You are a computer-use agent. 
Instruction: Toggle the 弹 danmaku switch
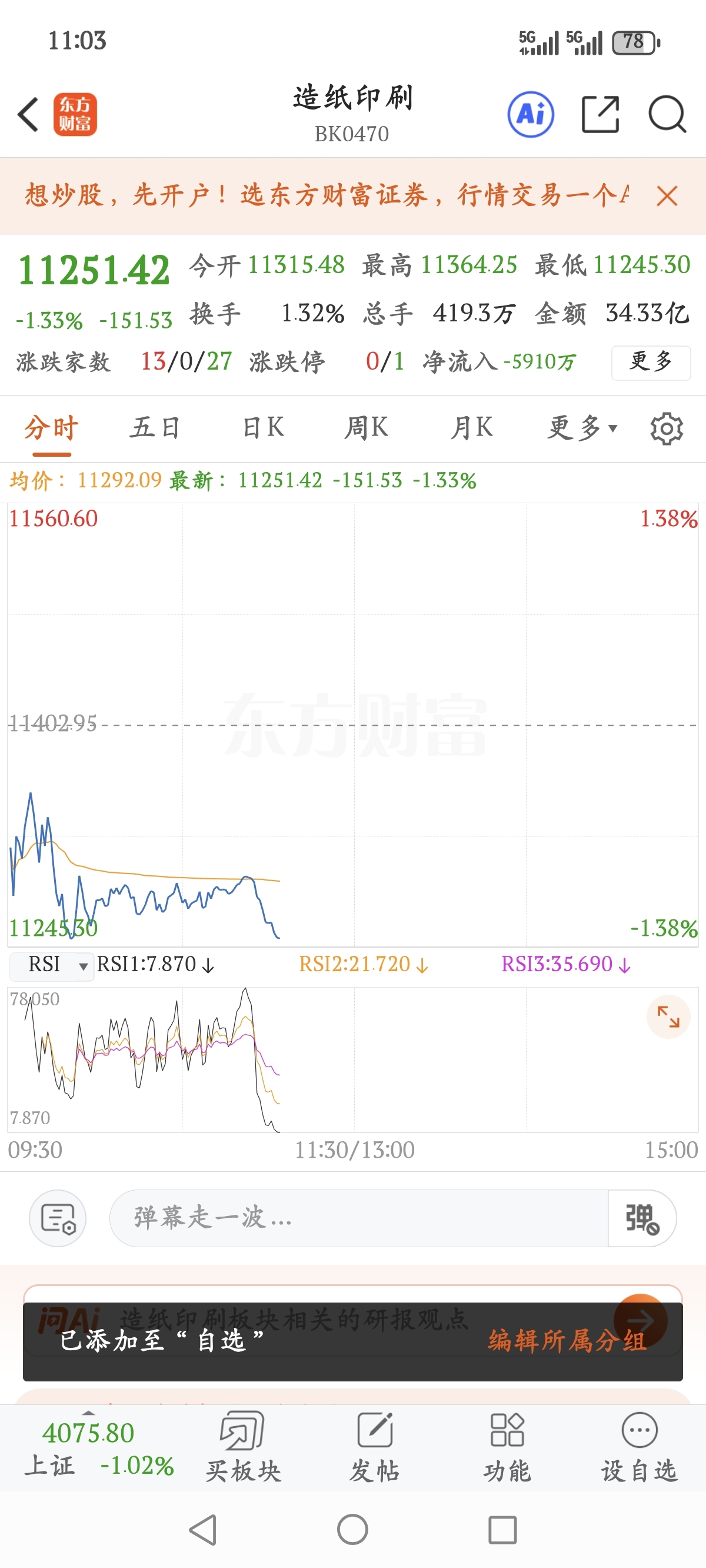click(x=642, y=1218)
